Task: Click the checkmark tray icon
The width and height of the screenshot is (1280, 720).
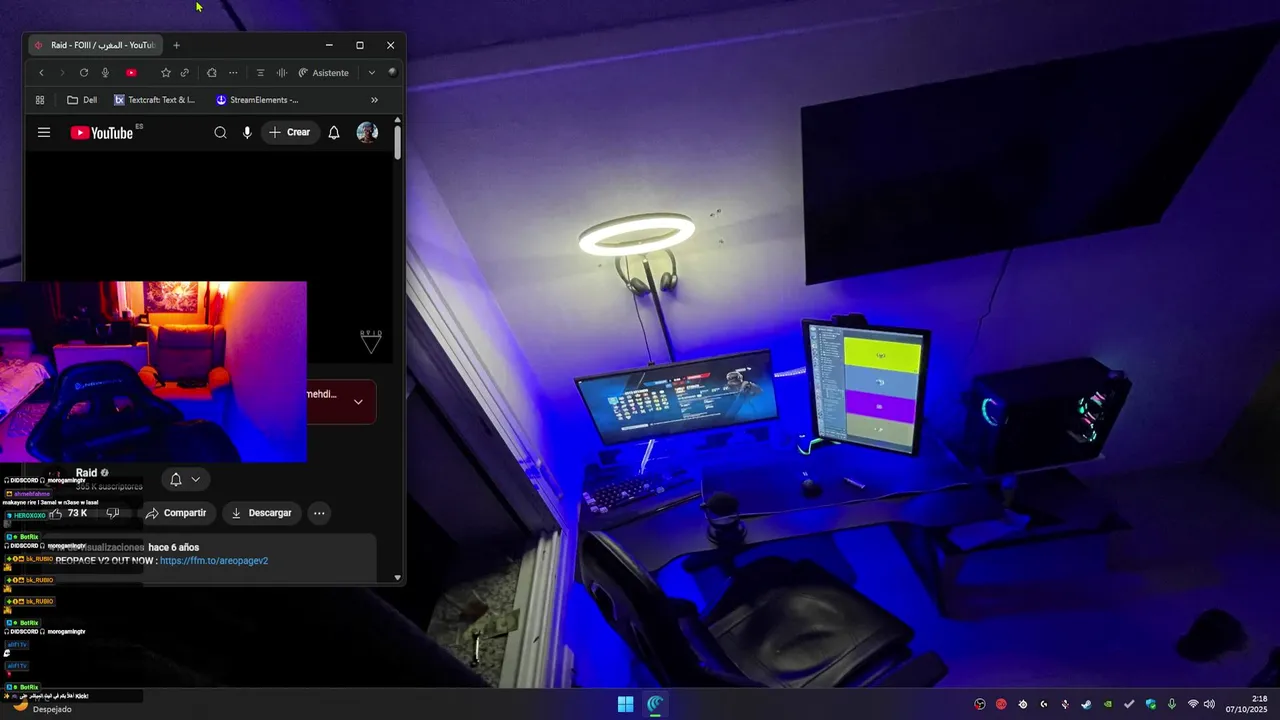Action: (x=1129, y=704)
